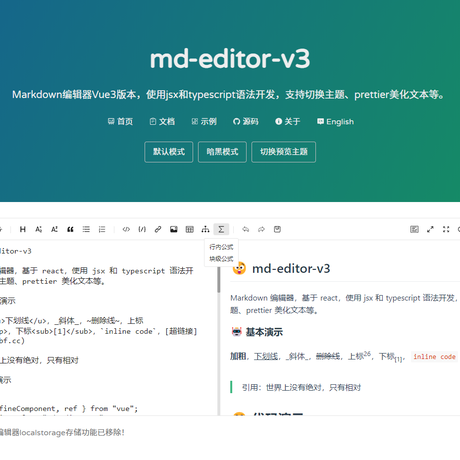The image size is (460, 460).
Task: Open the heading (H) dropdown tool
Action: pyautogui.click(x=23, y=229)
